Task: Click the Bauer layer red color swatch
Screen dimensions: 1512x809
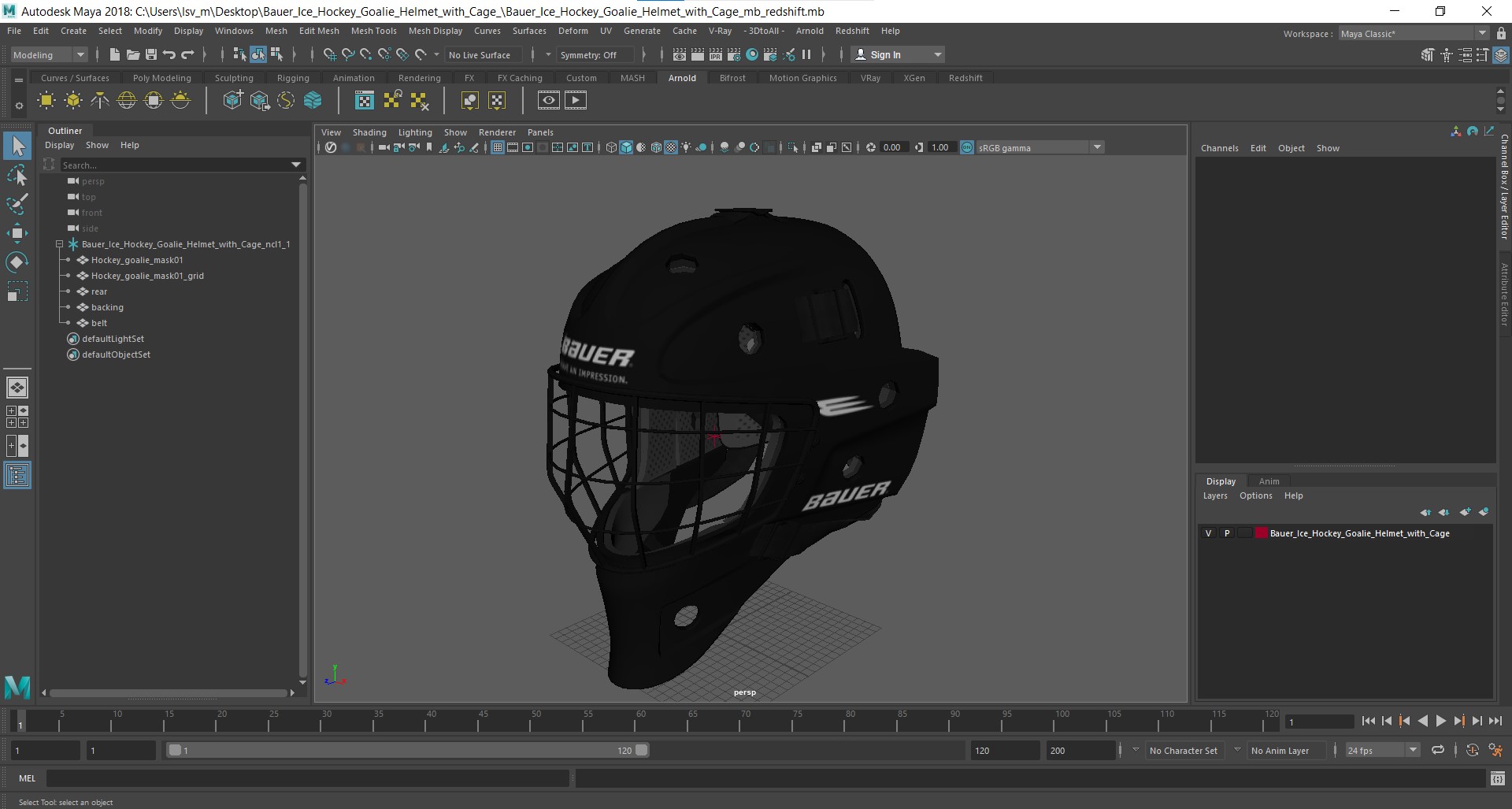Action: tap(1262, 533)
